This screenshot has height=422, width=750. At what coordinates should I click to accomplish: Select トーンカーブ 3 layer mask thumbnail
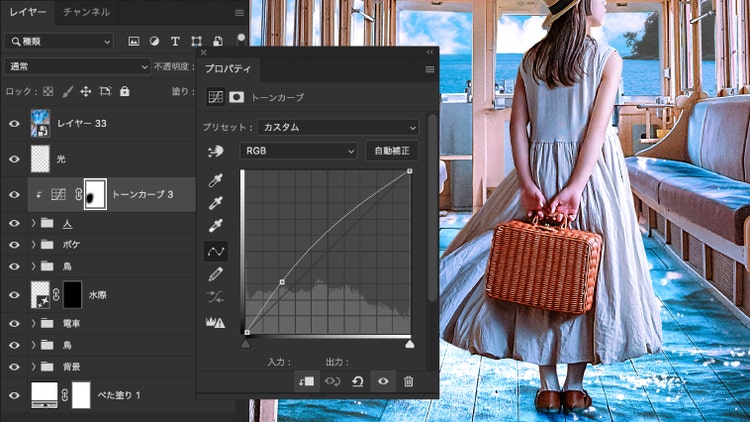[x=95, y=194]
